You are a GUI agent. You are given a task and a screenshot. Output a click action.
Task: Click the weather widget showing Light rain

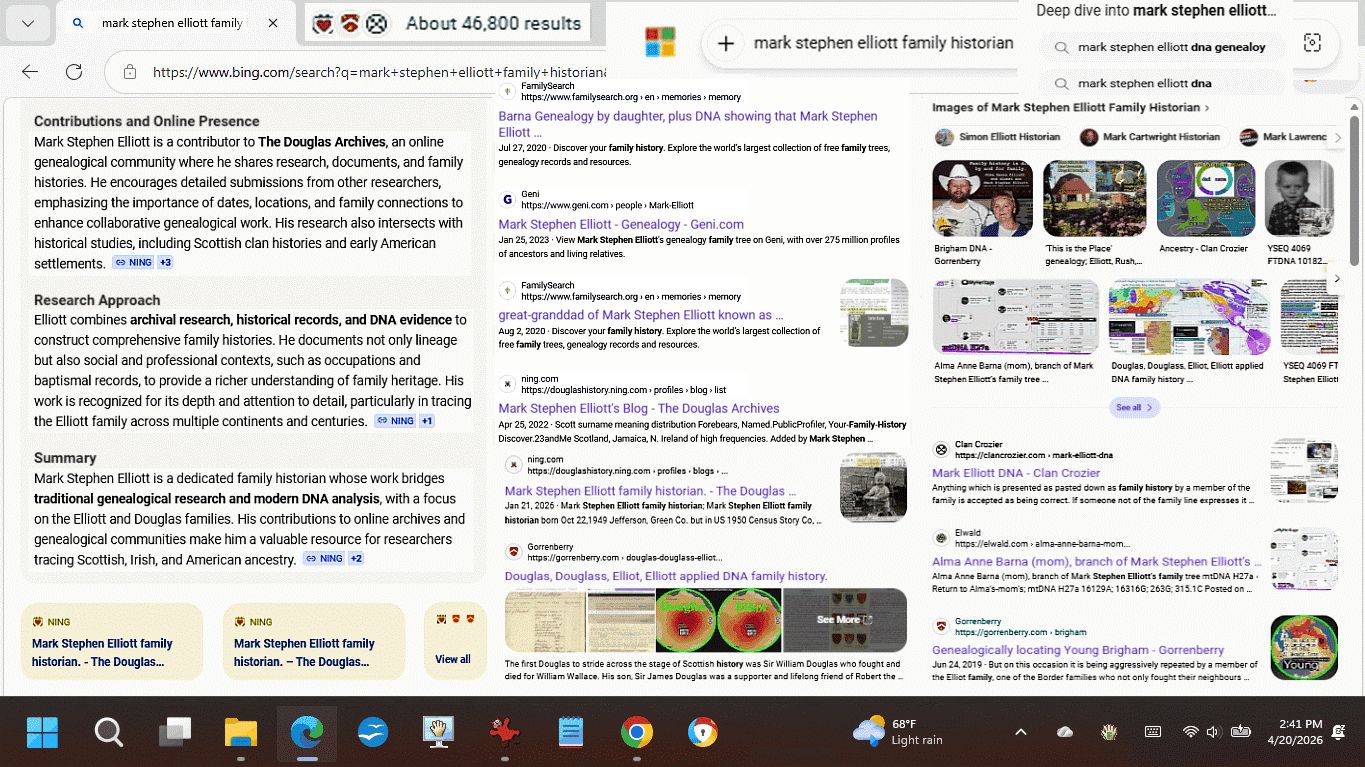(x=898, y=732)
